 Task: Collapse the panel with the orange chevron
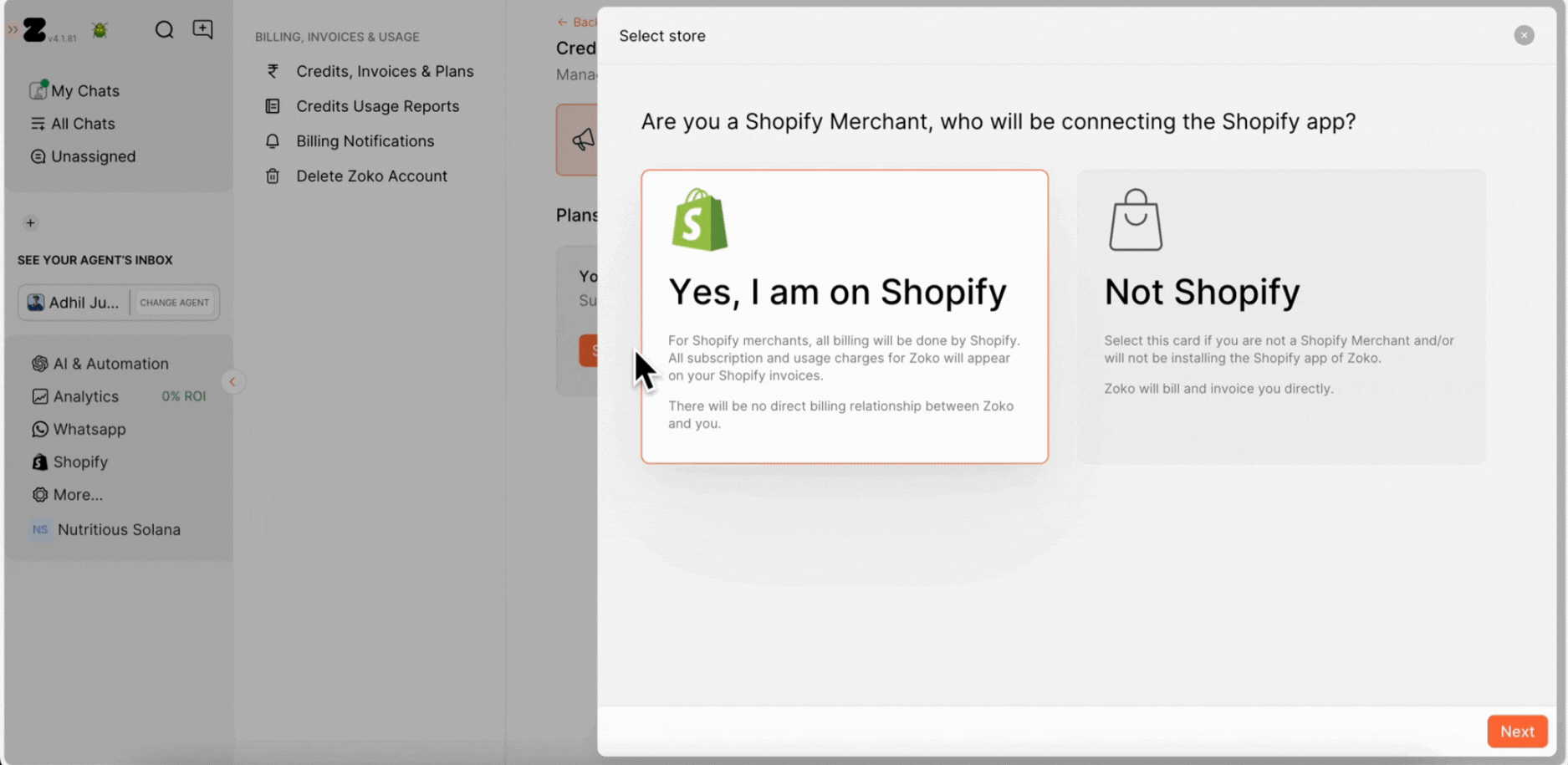tap(232, 382)
